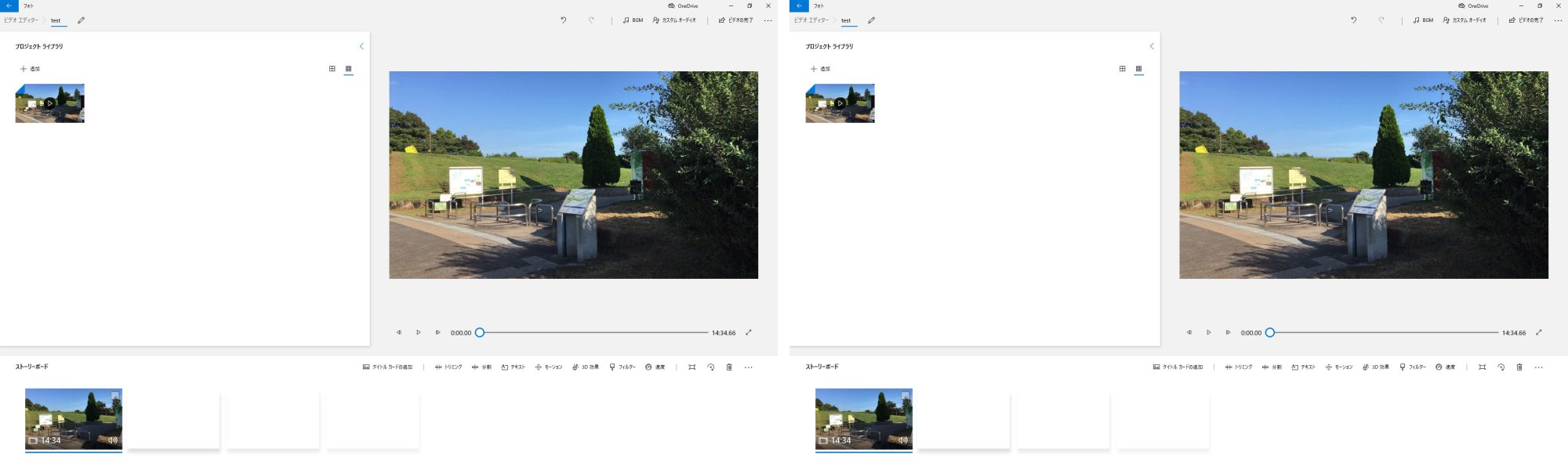Image resolution: width=1568 pixels, height=470 pixels.
Task: Click Add (追加) in right window's project library
Action: 820,69
